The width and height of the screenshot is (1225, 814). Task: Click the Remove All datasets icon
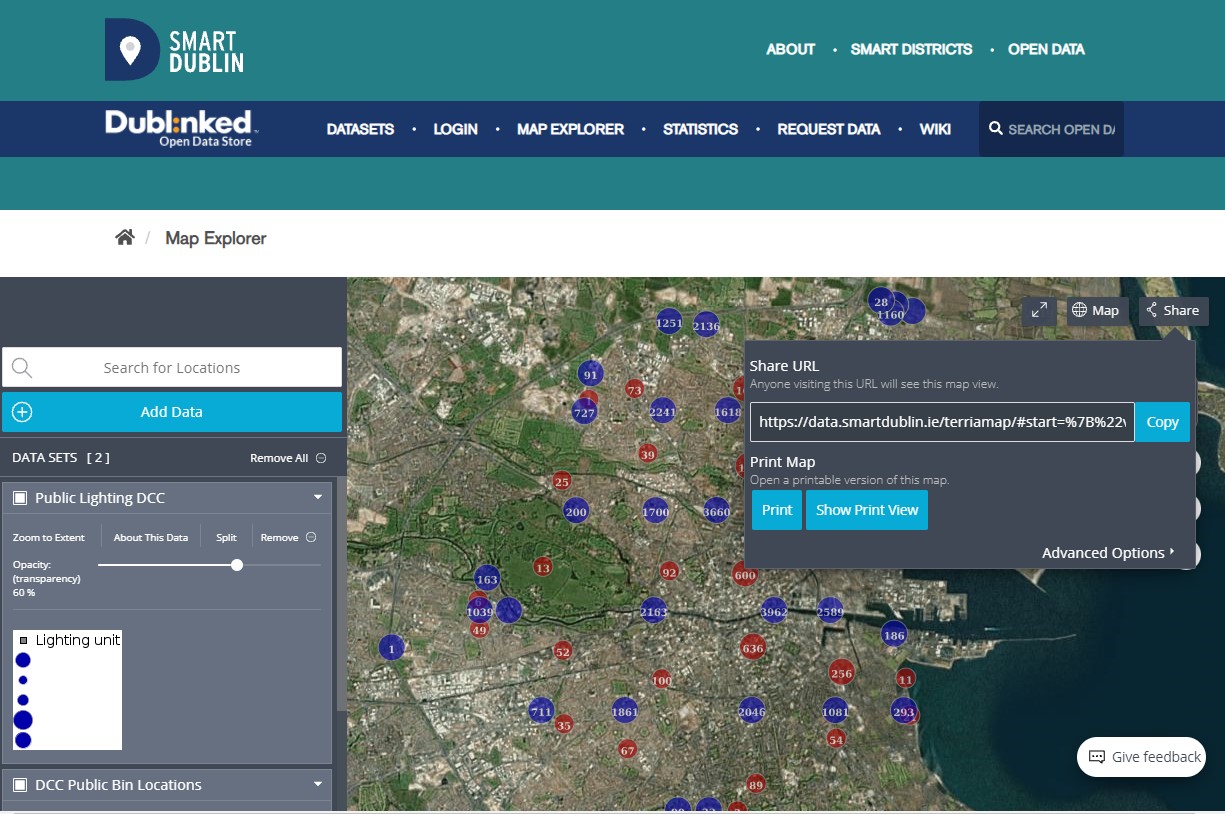click(321, 458)
